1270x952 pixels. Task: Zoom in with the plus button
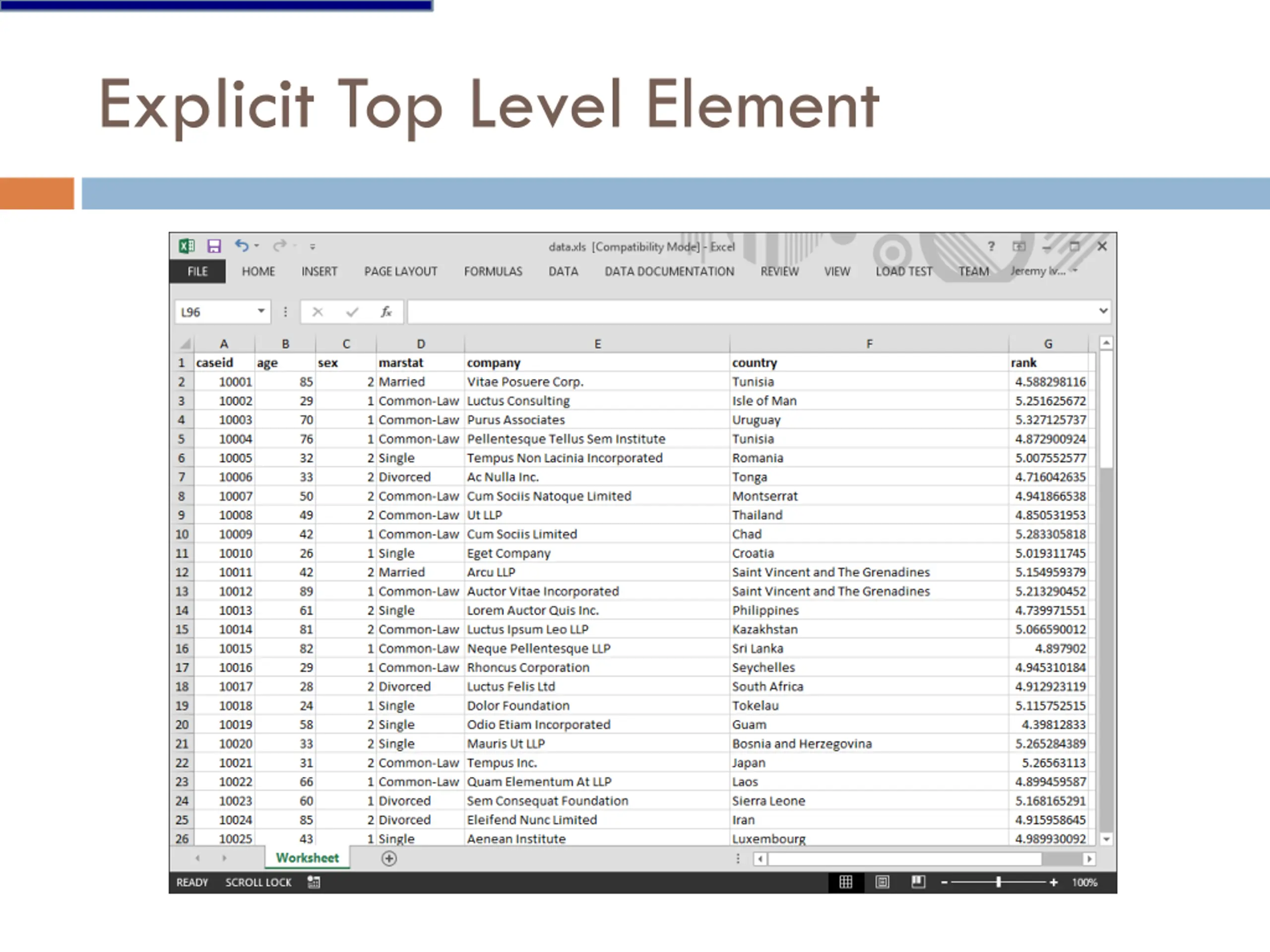[1054, 883]
